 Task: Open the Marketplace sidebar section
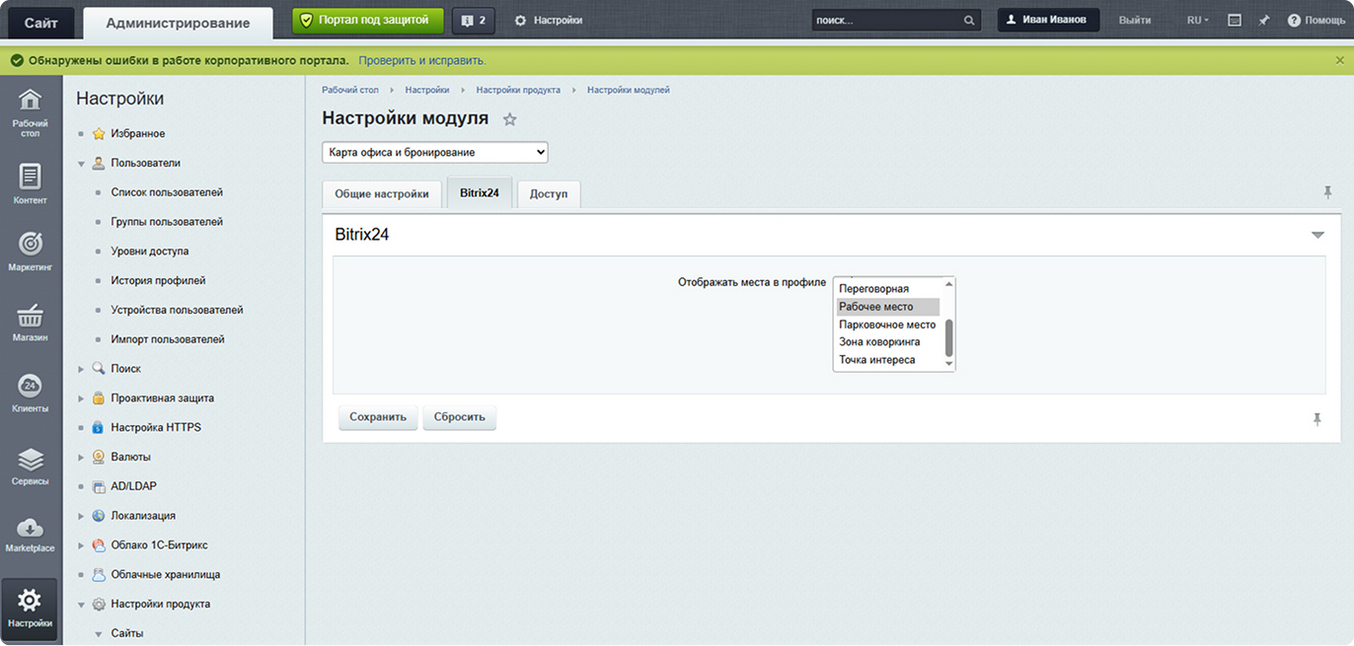[x=30, y=535]
